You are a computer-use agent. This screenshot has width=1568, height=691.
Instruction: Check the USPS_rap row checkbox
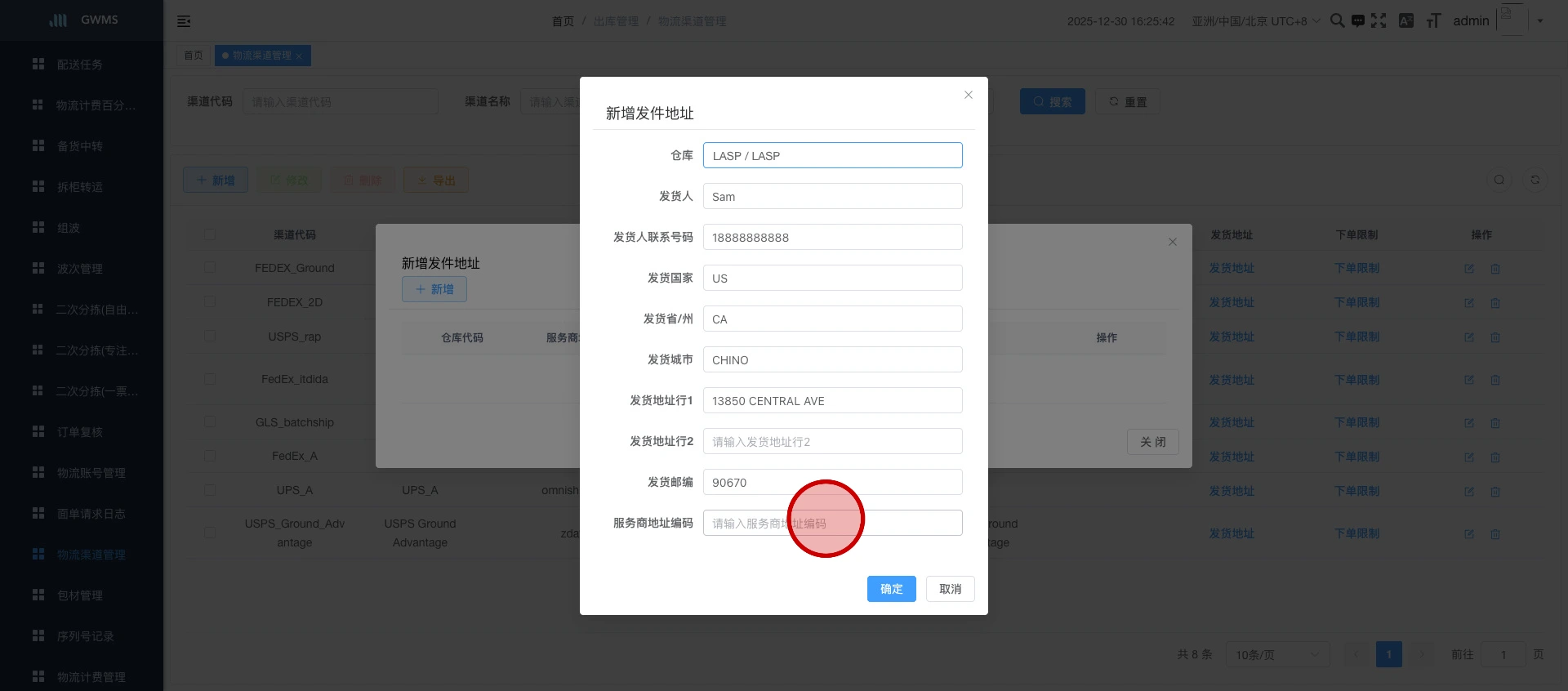point(210,336)
